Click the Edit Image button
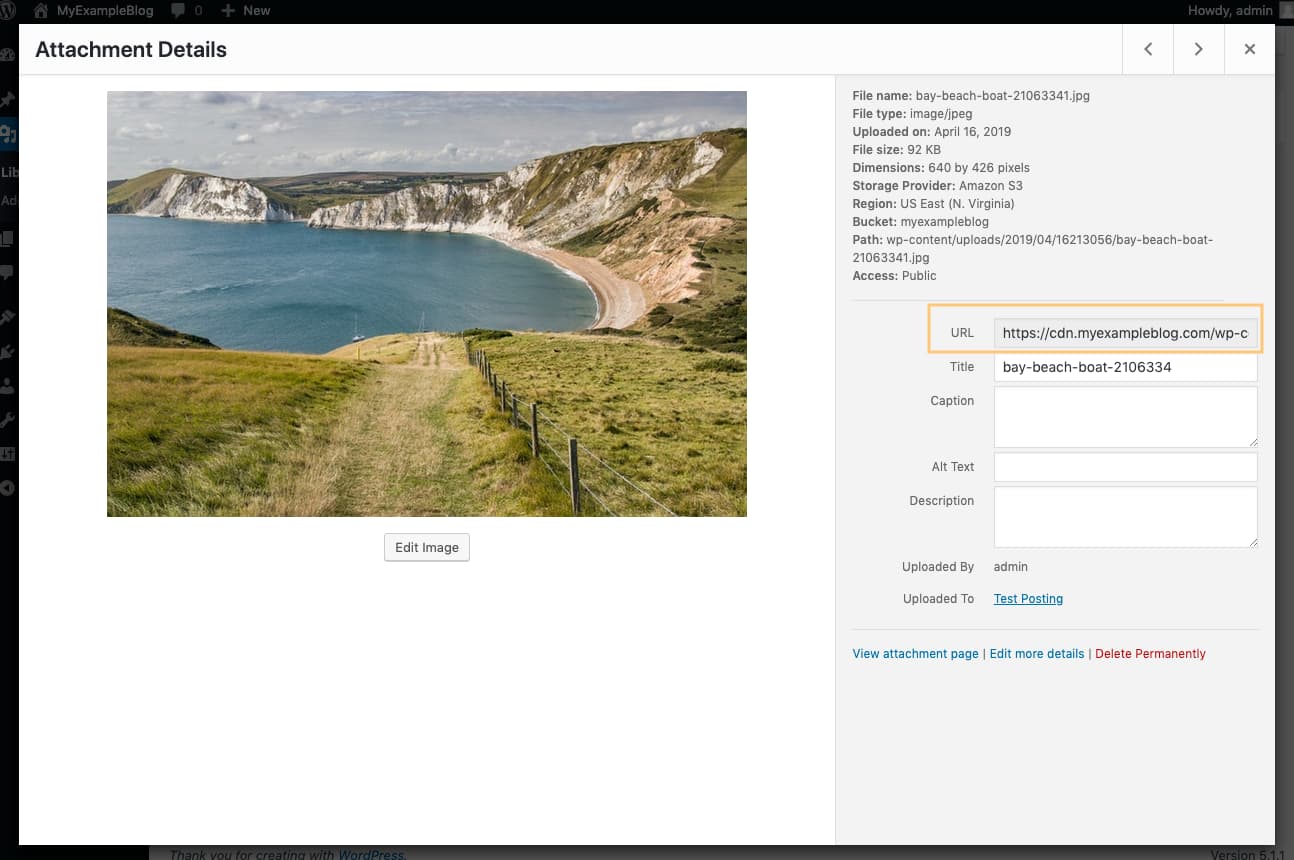This screenshot has width=1294, height=860. (x=427, y=547)
